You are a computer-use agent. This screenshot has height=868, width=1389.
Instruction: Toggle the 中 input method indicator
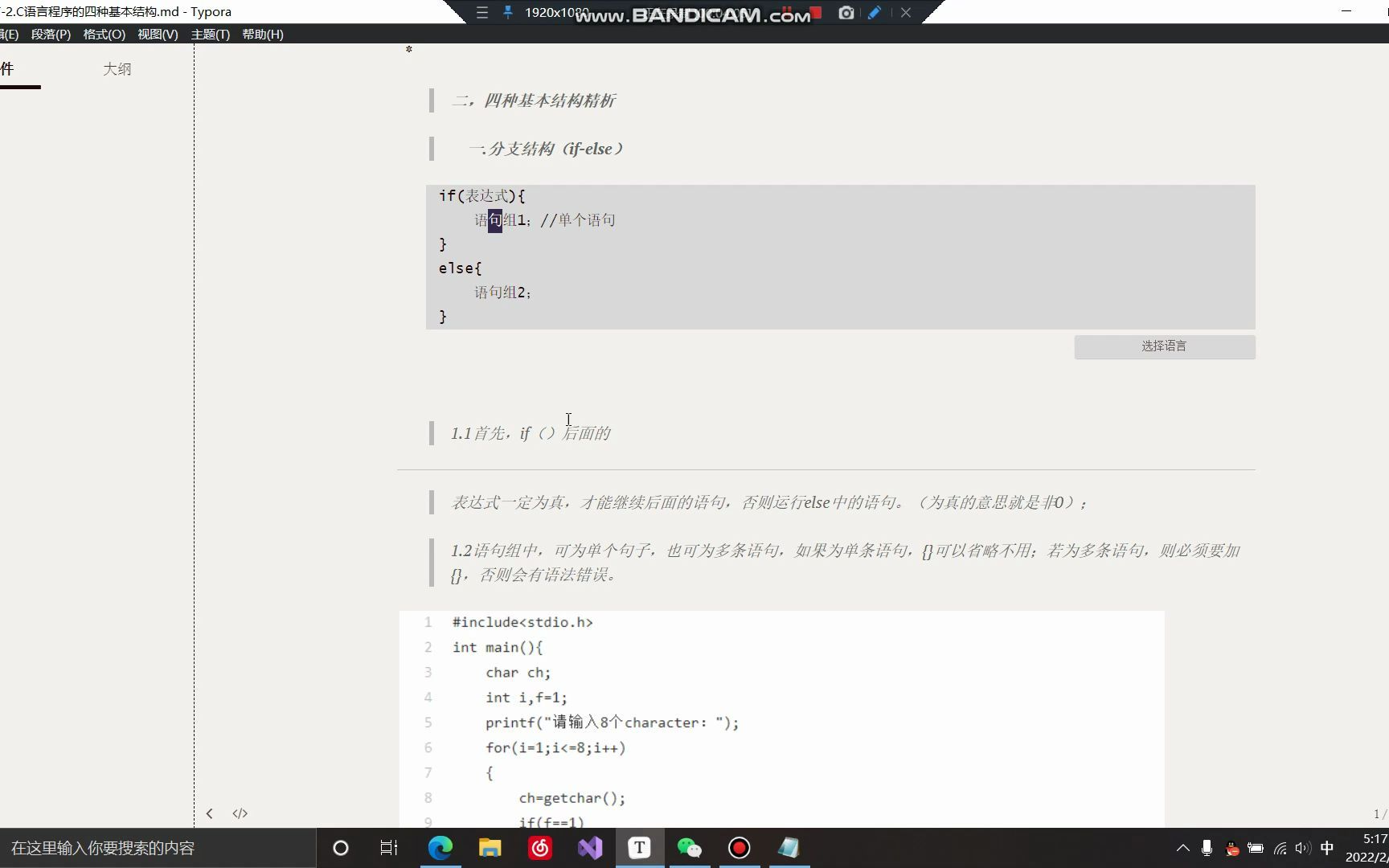(1327, 848)
